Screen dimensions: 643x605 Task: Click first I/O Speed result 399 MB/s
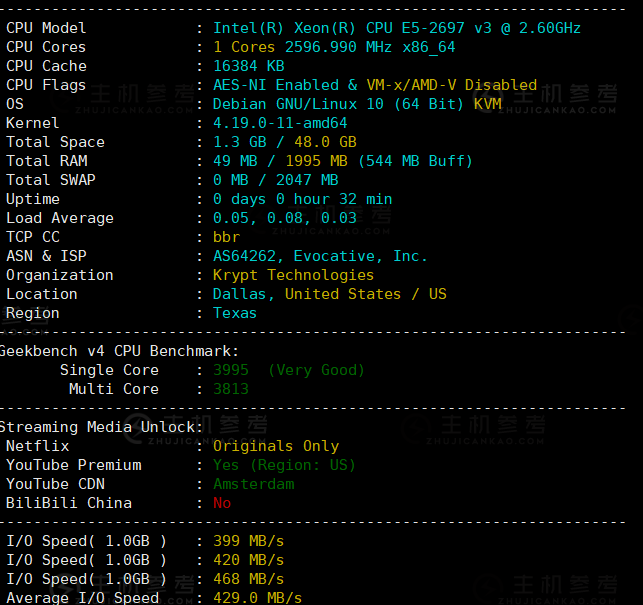point(249,541)
